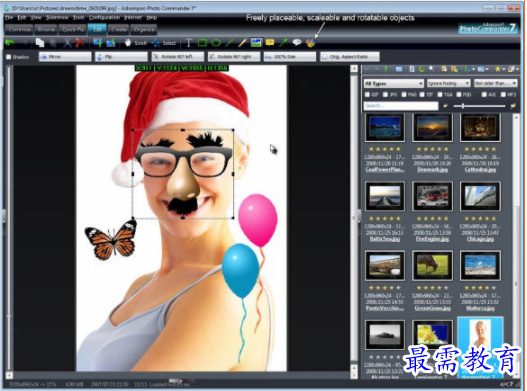Image resolution: width=527 pixels, height=391 pixels.
Task: Toggle the TIF file type checkbox
Action: point(422,95)
